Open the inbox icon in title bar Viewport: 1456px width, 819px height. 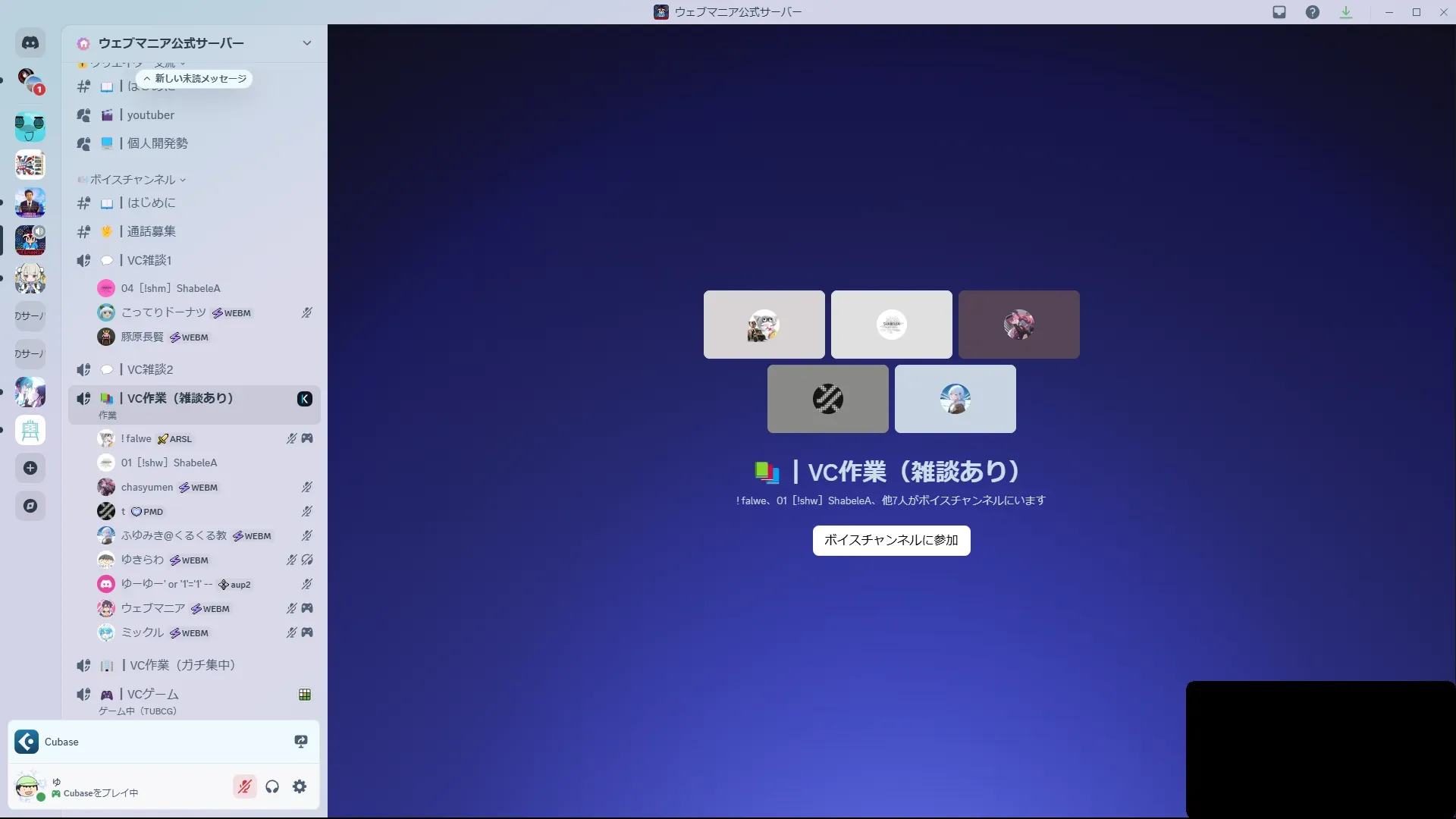pyautogui.click(x=1279, y=12)
